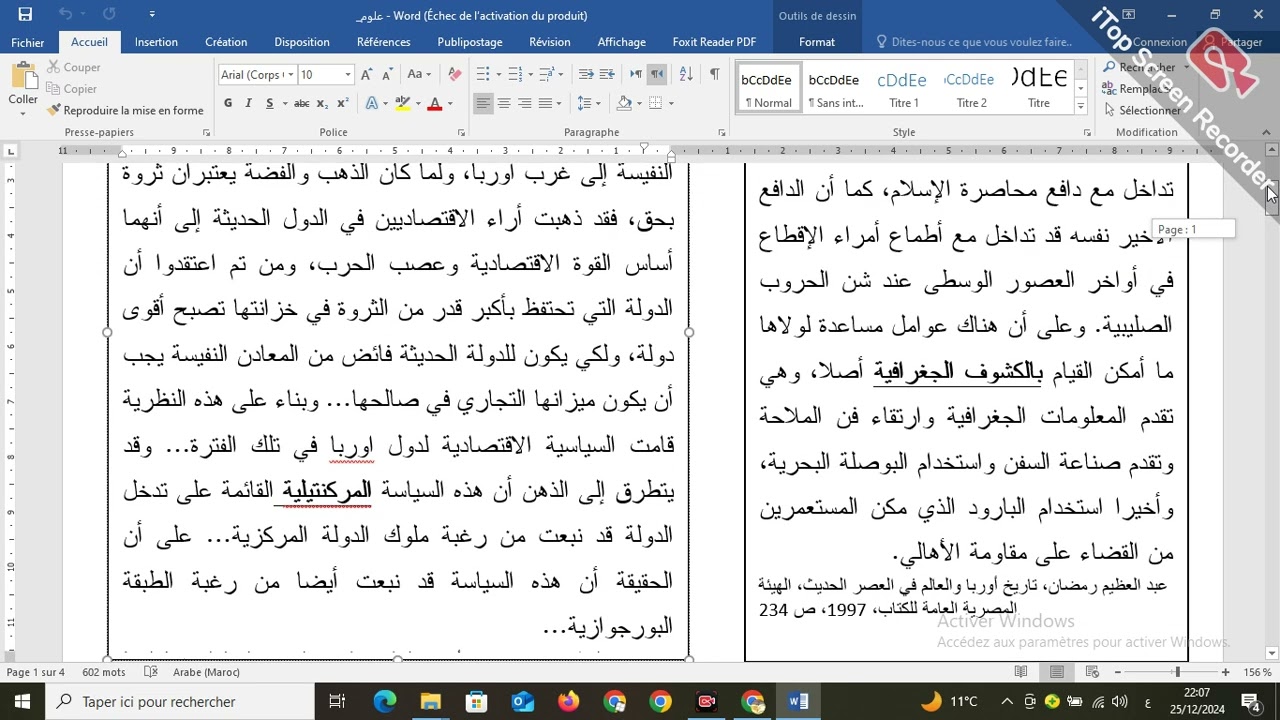Align paragraph text to the right
Viewport: 1280px width, 720px height.
[x=524, y=103]
